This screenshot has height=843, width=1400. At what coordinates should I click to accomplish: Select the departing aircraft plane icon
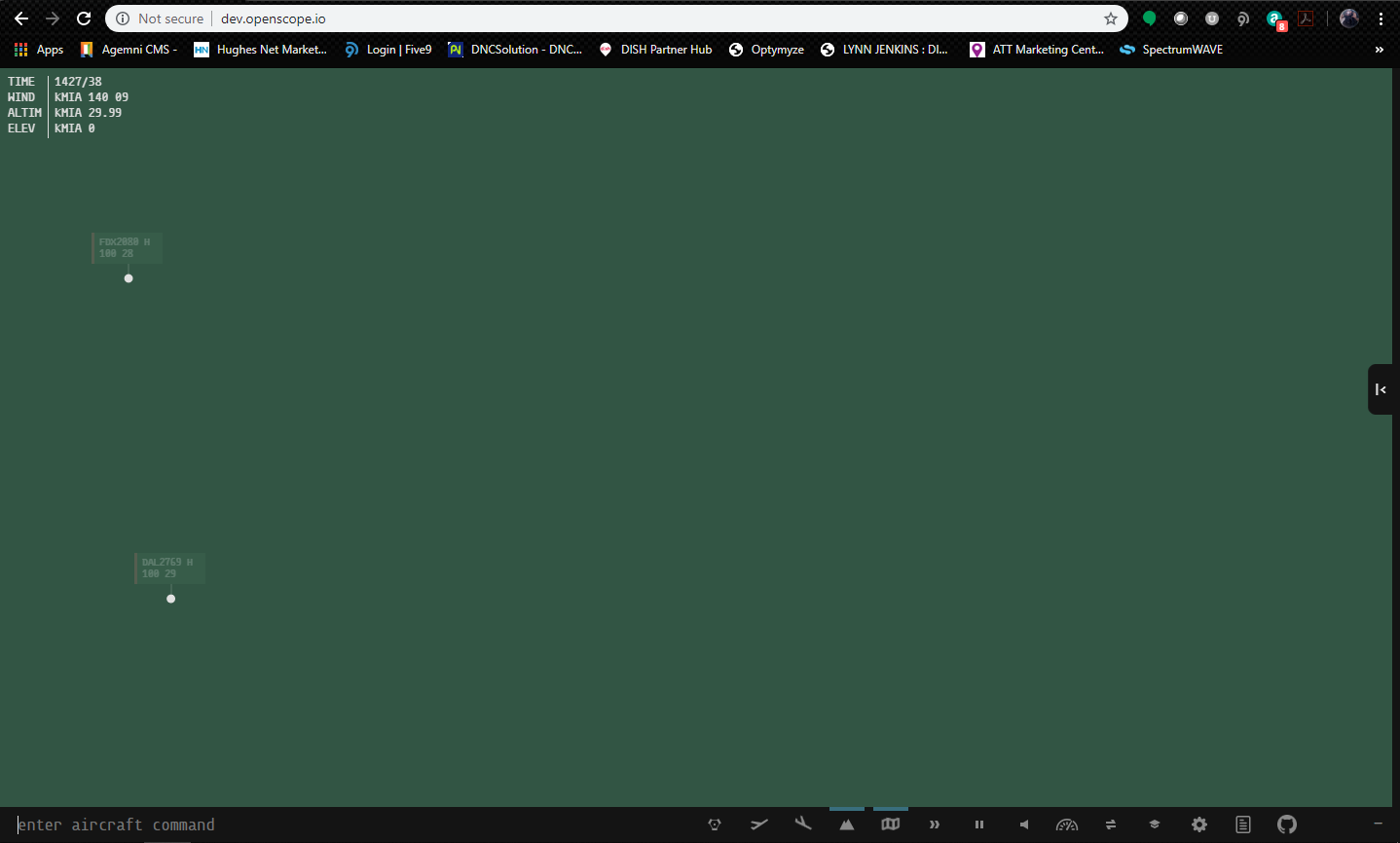click(x=758, y=825)
